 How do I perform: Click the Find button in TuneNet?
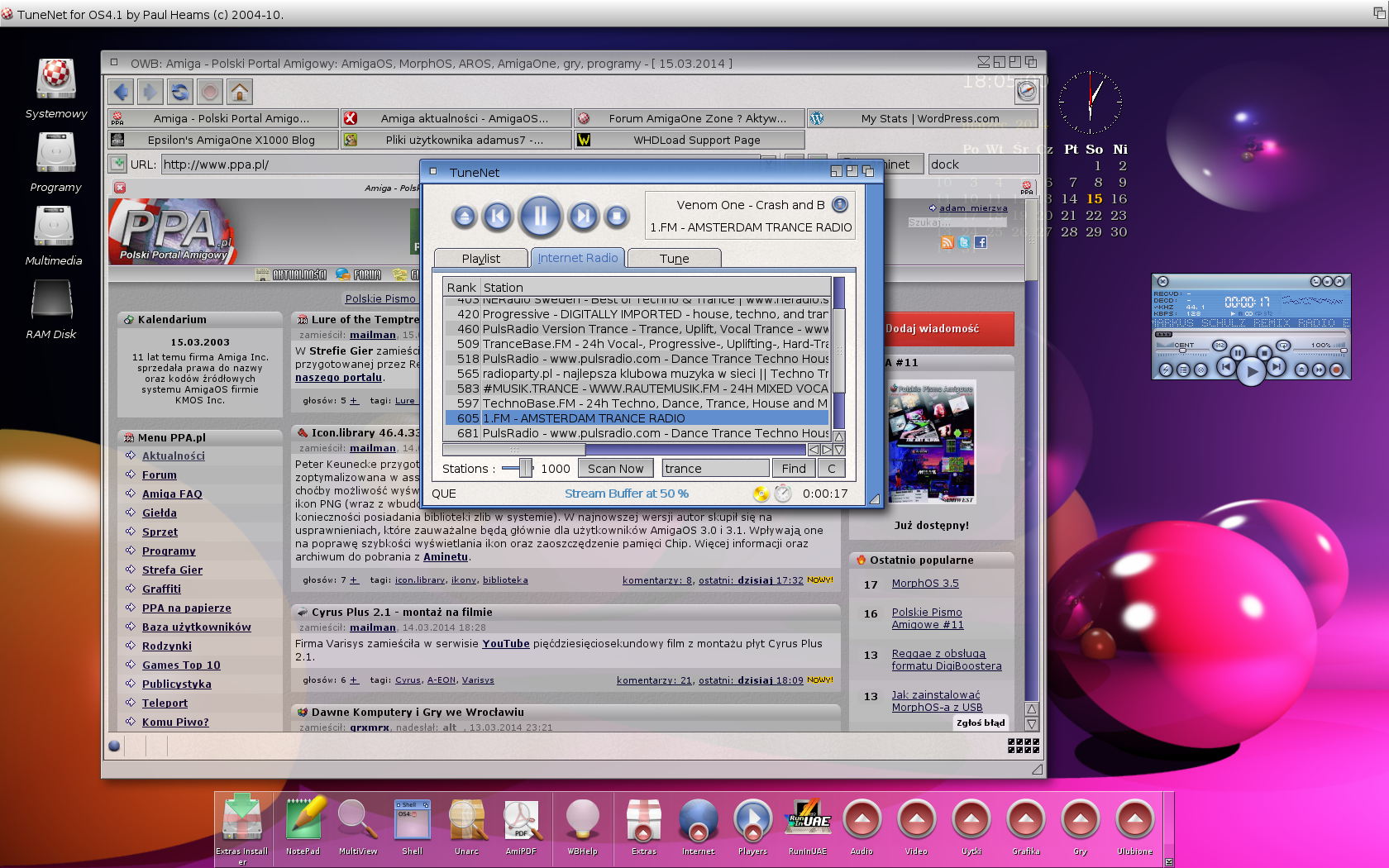[794, 469]
